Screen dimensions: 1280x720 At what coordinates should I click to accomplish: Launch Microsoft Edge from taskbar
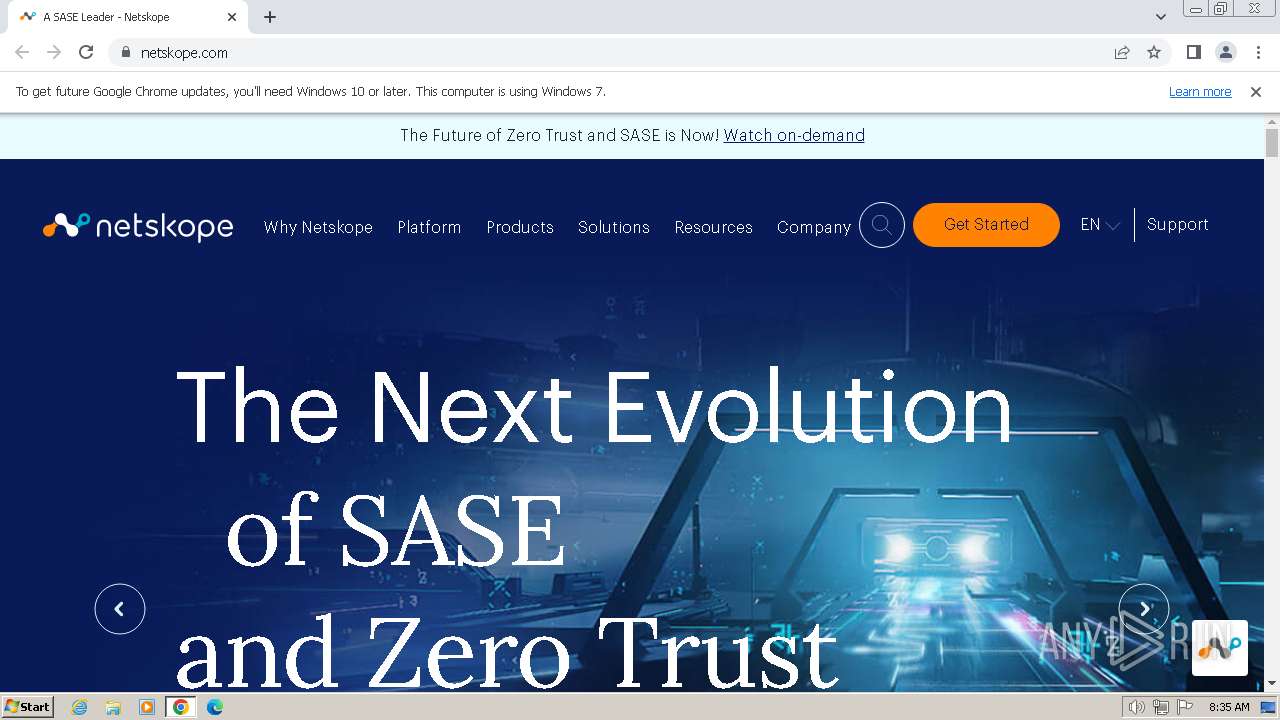pos(215,707)
